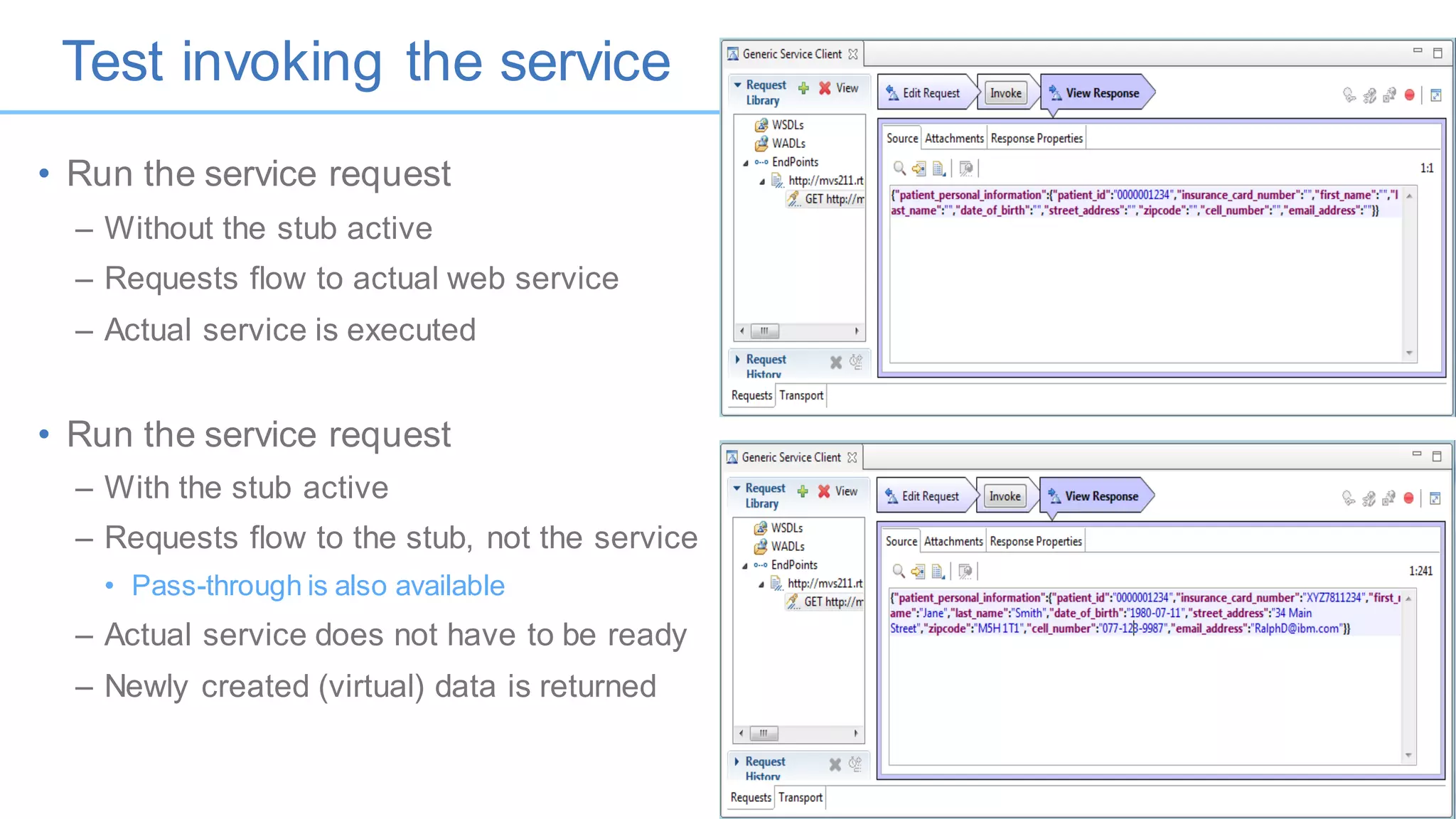Click document format icon in lower Source toolbar
This screenshot has height=819, width=1456.
coord(938,571)
